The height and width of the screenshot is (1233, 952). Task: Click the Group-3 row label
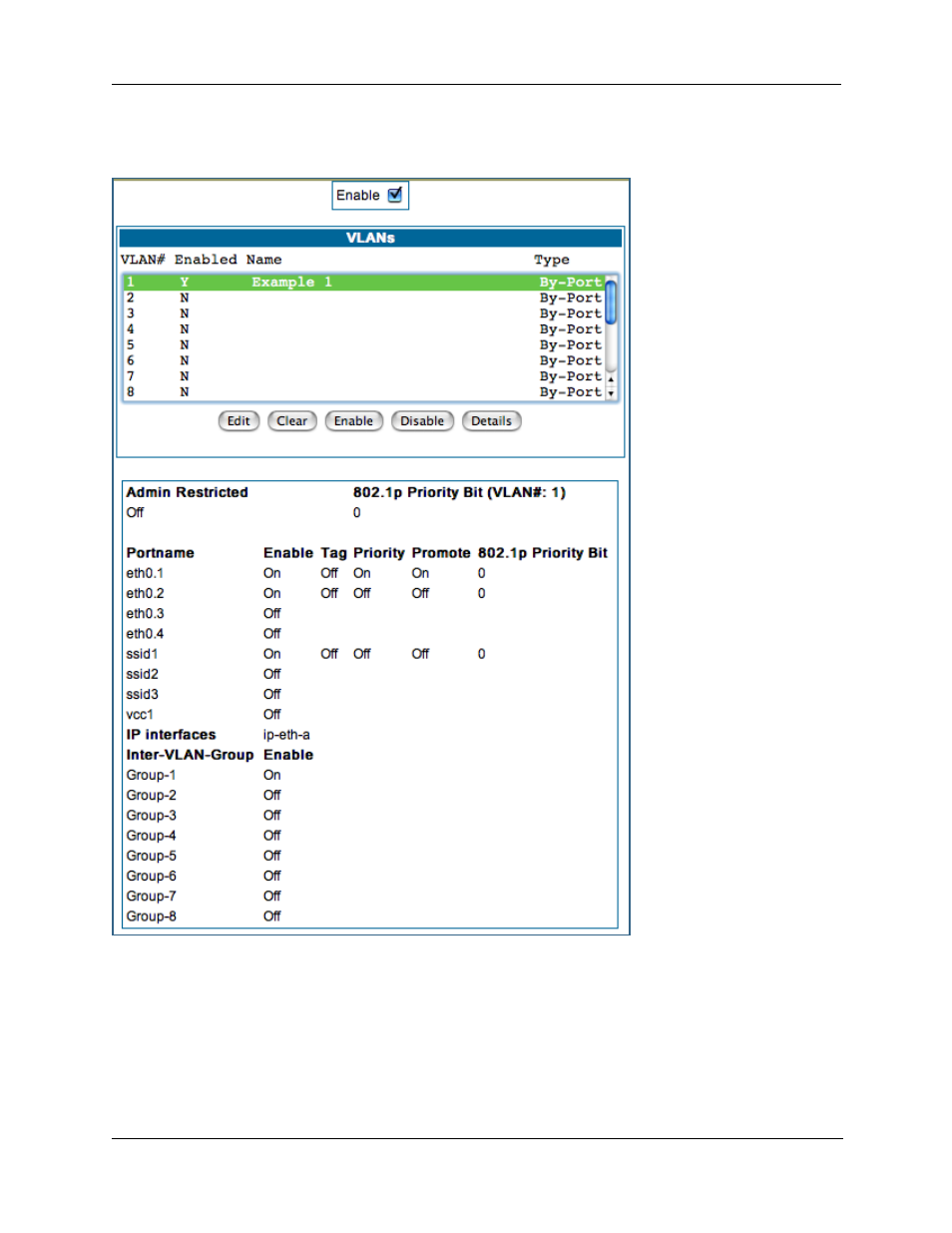(x=151, y=815)
